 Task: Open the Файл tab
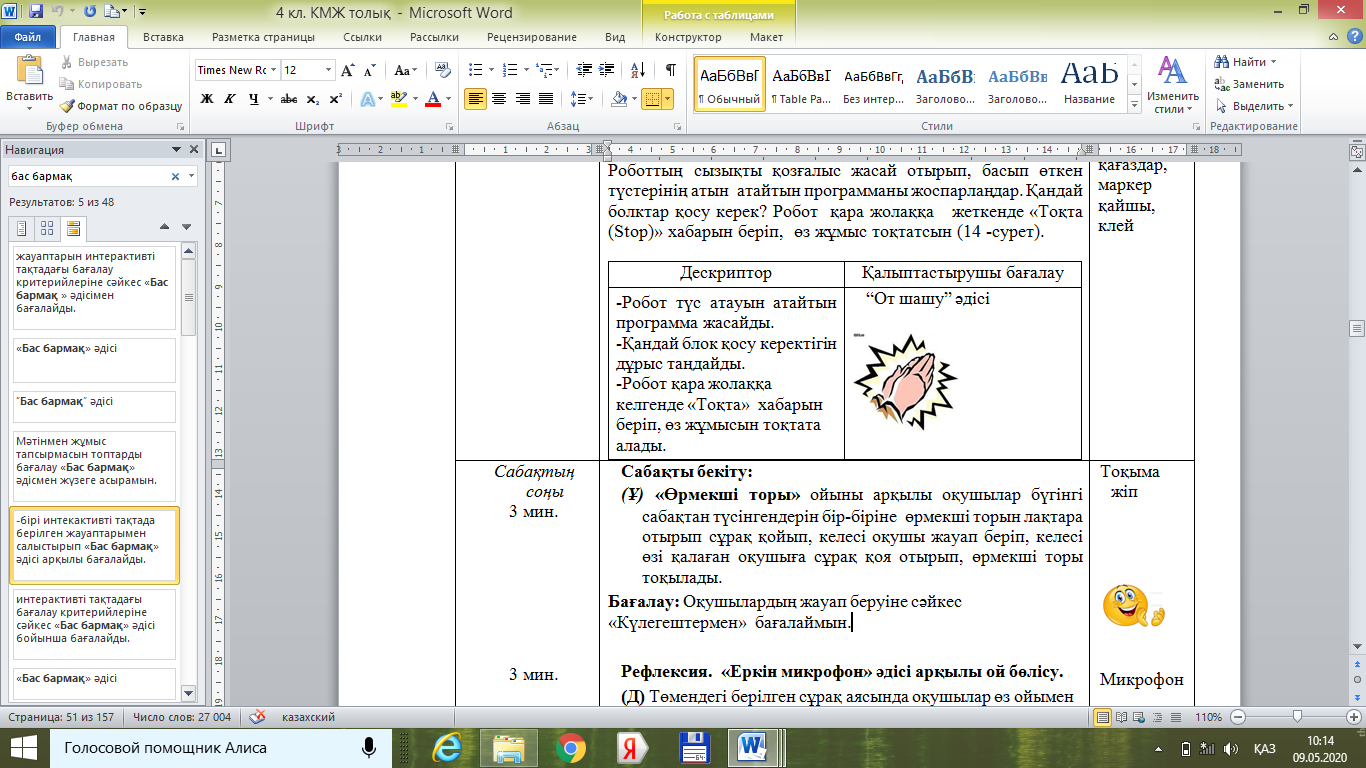[x=28, y=37]
